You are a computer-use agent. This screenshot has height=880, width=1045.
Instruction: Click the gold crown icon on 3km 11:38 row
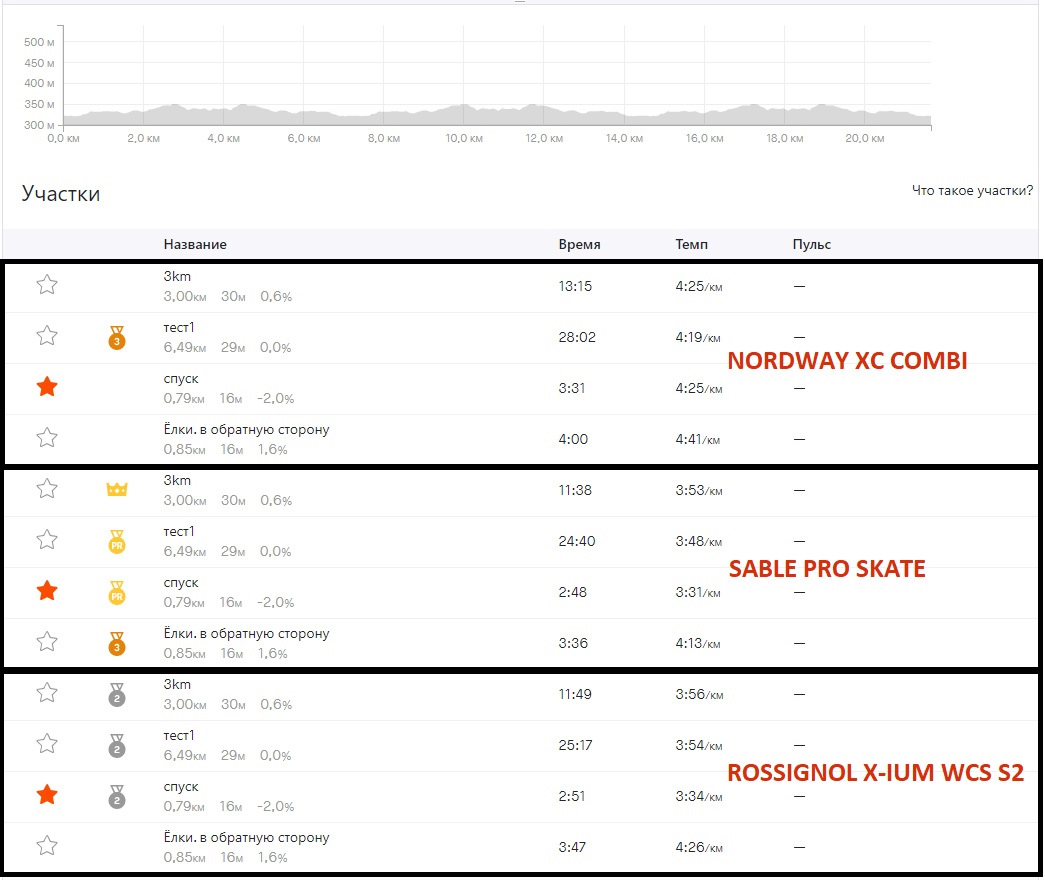click(x=117, y=490)
